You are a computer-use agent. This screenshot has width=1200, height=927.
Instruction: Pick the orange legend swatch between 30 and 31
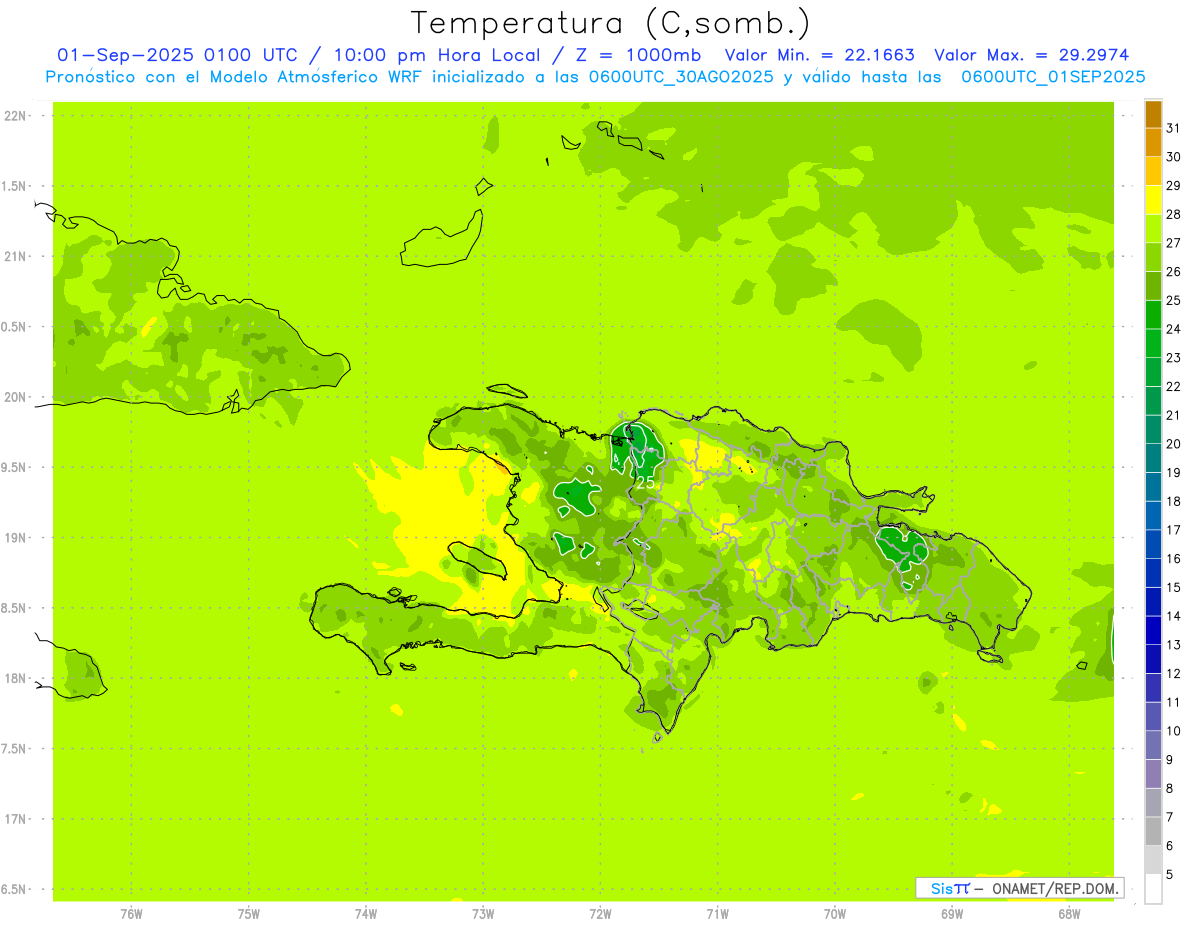tap(1153, 143)
